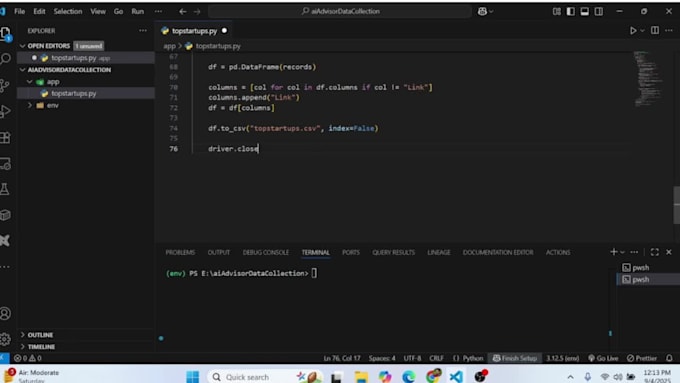Open the Explorer view in activity bar

6,33
